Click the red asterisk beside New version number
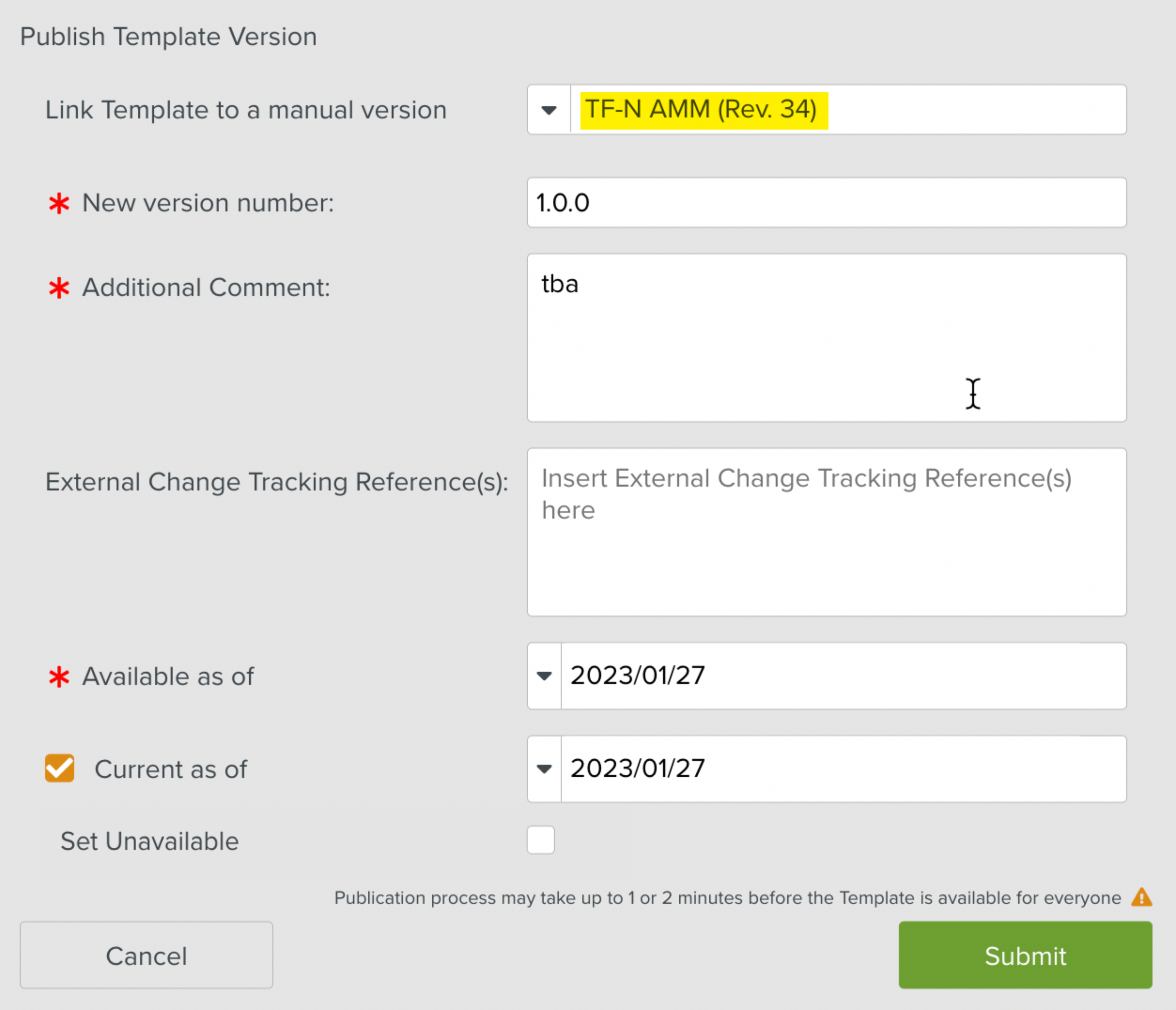The height and width of the screenshot is (1010, 1176). point(59,203)
